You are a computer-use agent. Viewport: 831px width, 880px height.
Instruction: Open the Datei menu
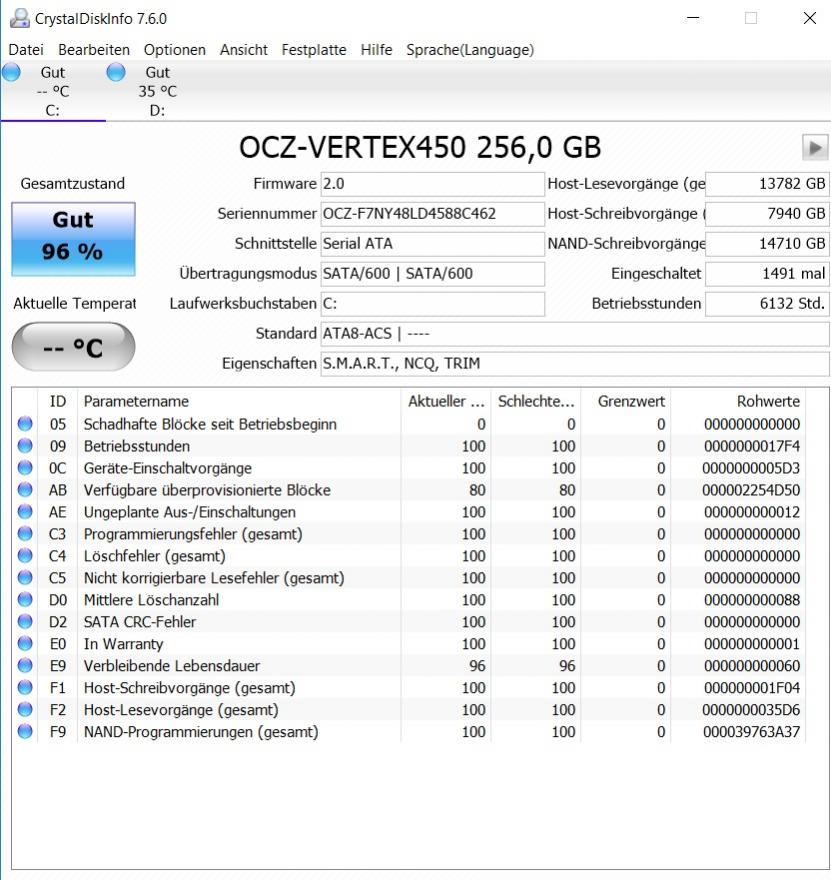tap(26, 50)
